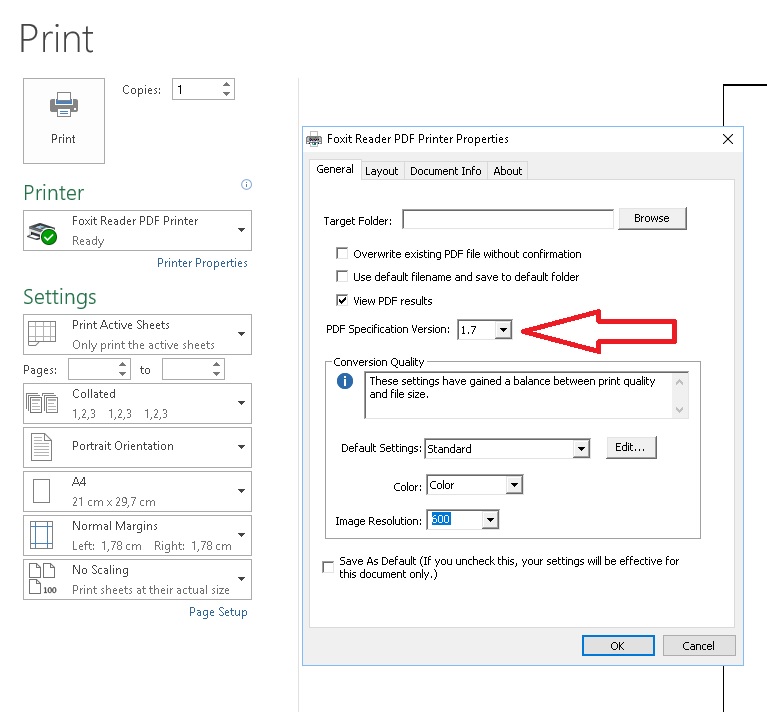767x712 pixels.
Task: Expand the Print Active Sheets dropdown
Action: click(x=137, y=334)
